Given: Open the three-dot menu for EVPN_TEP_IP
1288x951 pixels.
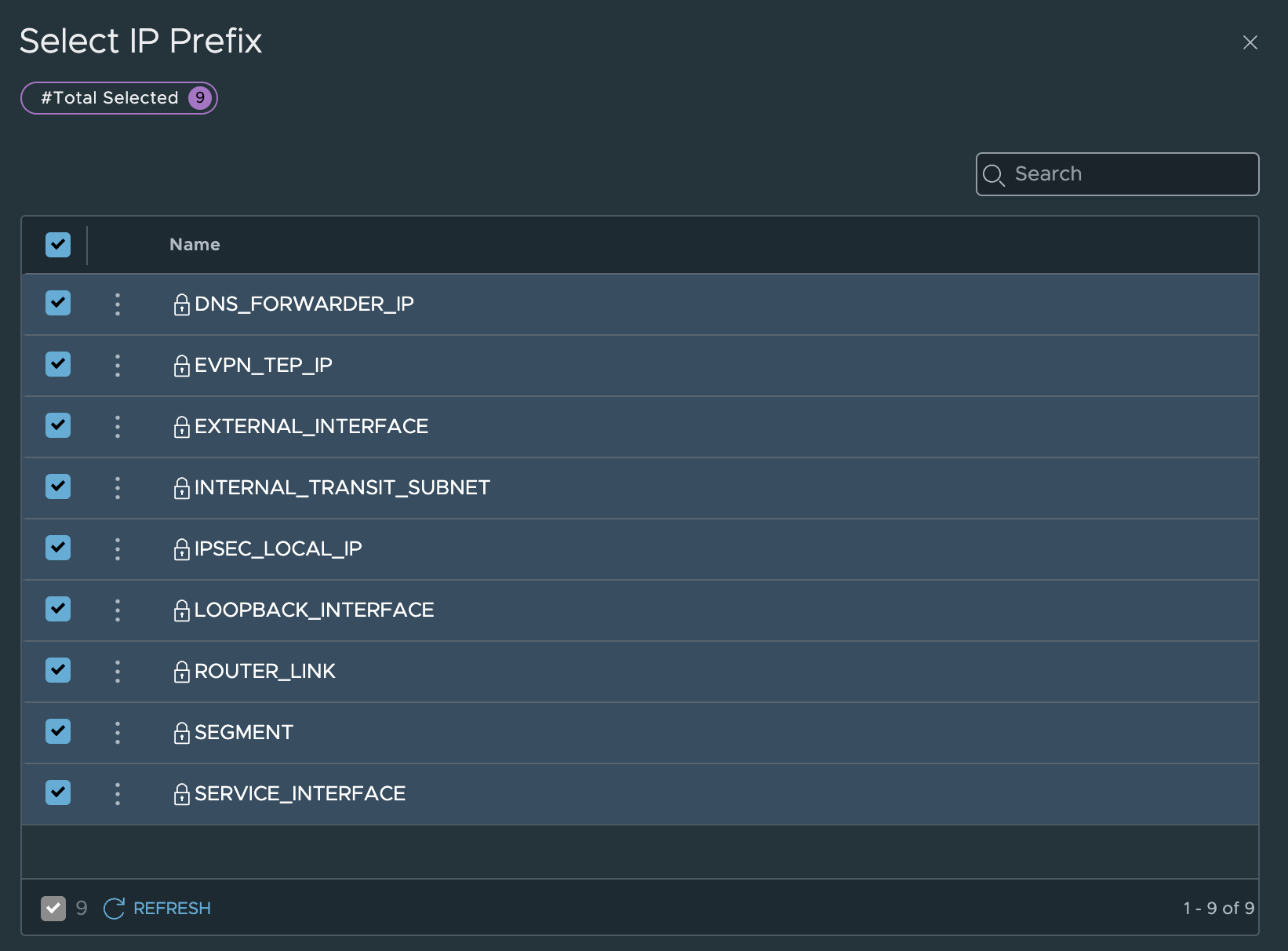Looking at the screenshot, I should [x=118, y=366].
